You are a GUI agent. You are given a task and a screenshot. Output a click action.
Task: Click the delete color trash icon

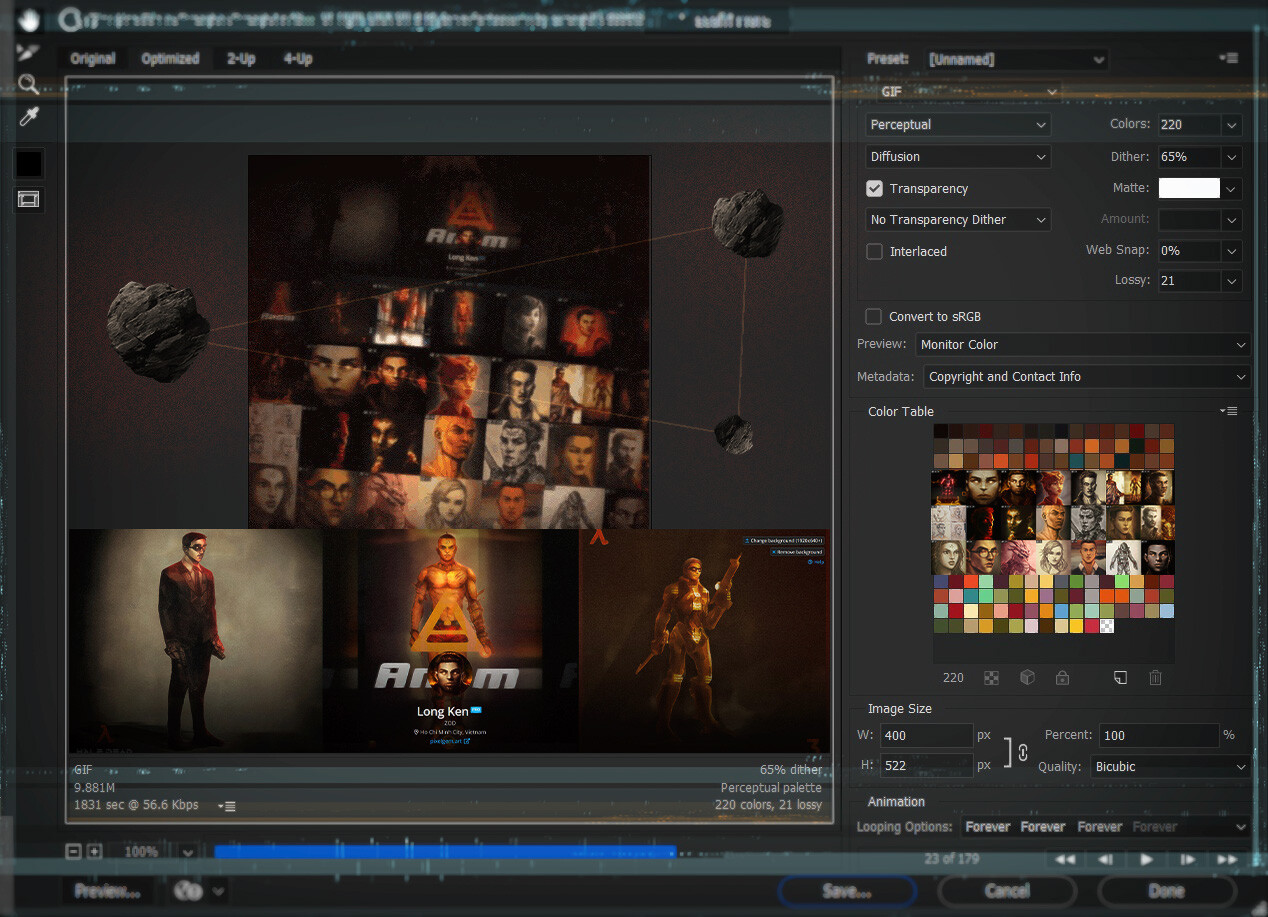[x=1155, y=678]
